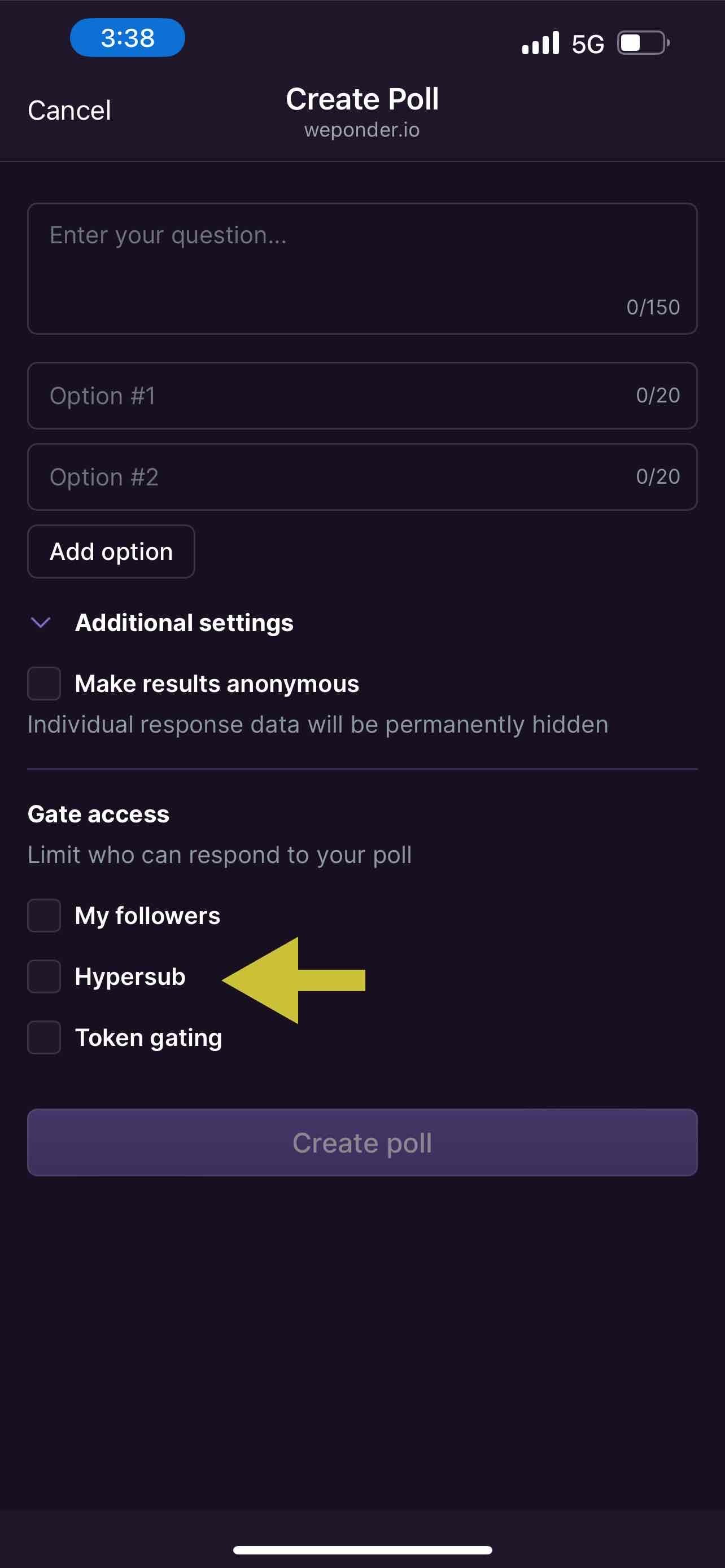Submit with the Create poll button
Viewport: 725px width, 1568px height.
362,1142
